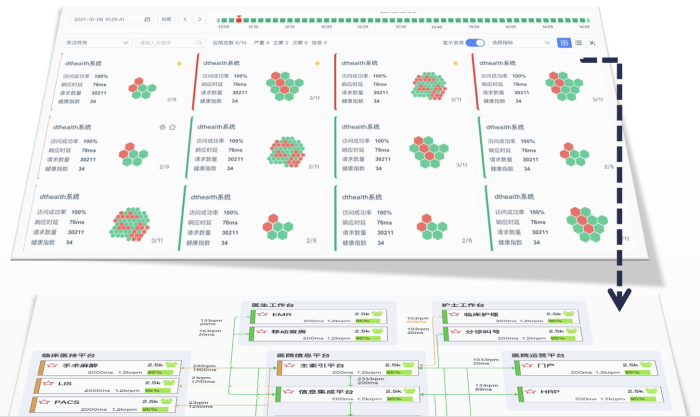The height and width of the screenshot is (417, 700).
Task: Filter by 次要 0 count
Action: [300, 43]
